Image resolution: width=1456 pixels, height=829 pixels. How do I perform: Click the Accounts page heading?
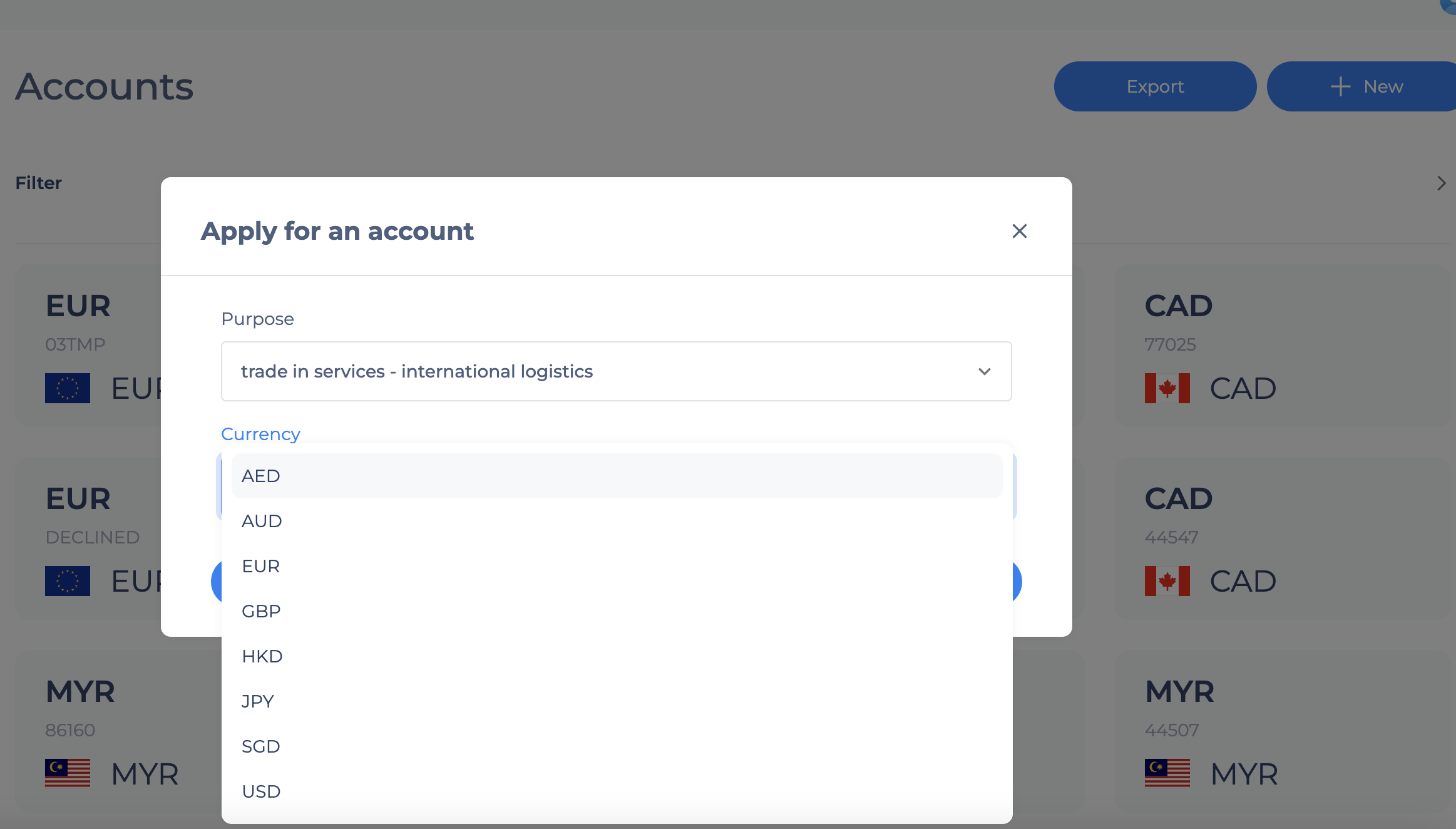pos(105,86)
